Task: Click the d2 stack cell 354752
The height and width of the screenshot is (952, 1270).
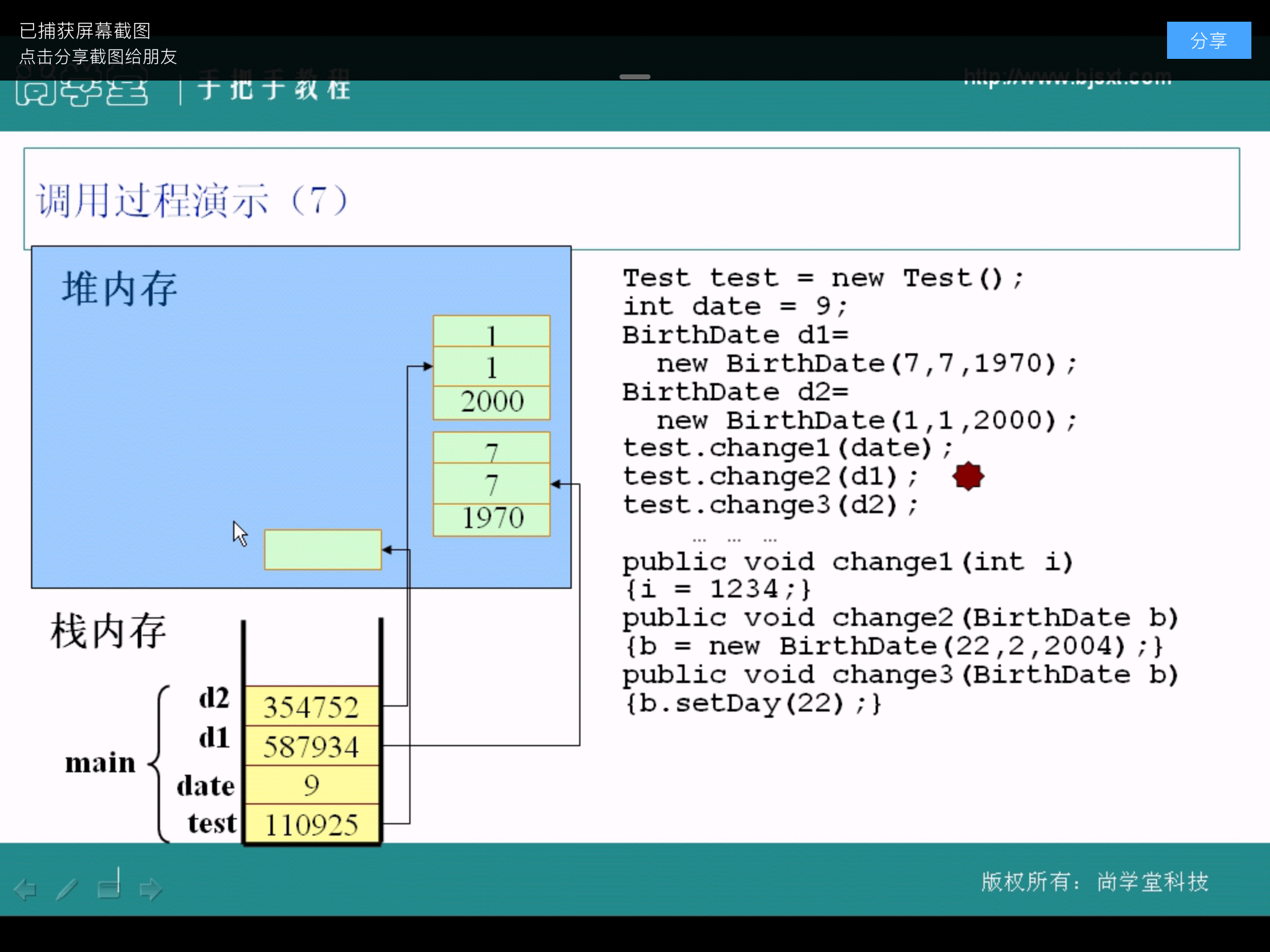Action: [x=311, y=707]
